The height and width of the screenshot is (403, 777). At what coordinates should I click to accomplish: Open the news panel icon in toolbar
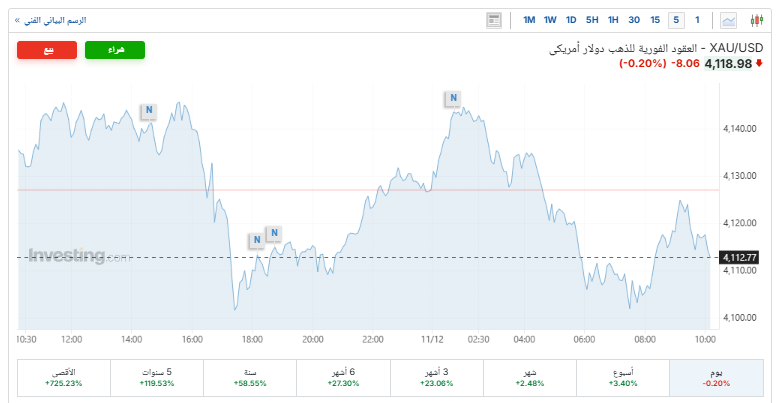[493, 20]
